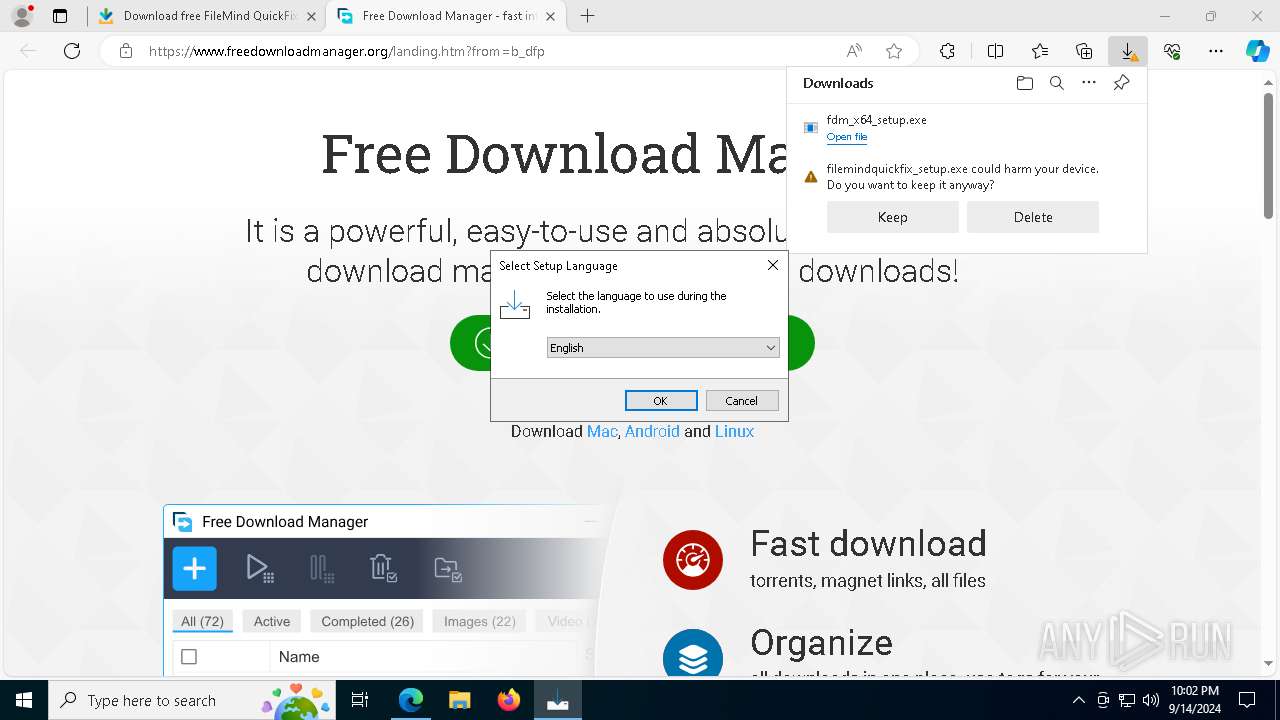The image size is (1280, 720).
Task: View site information lock icon
Action: coord(126,51)
